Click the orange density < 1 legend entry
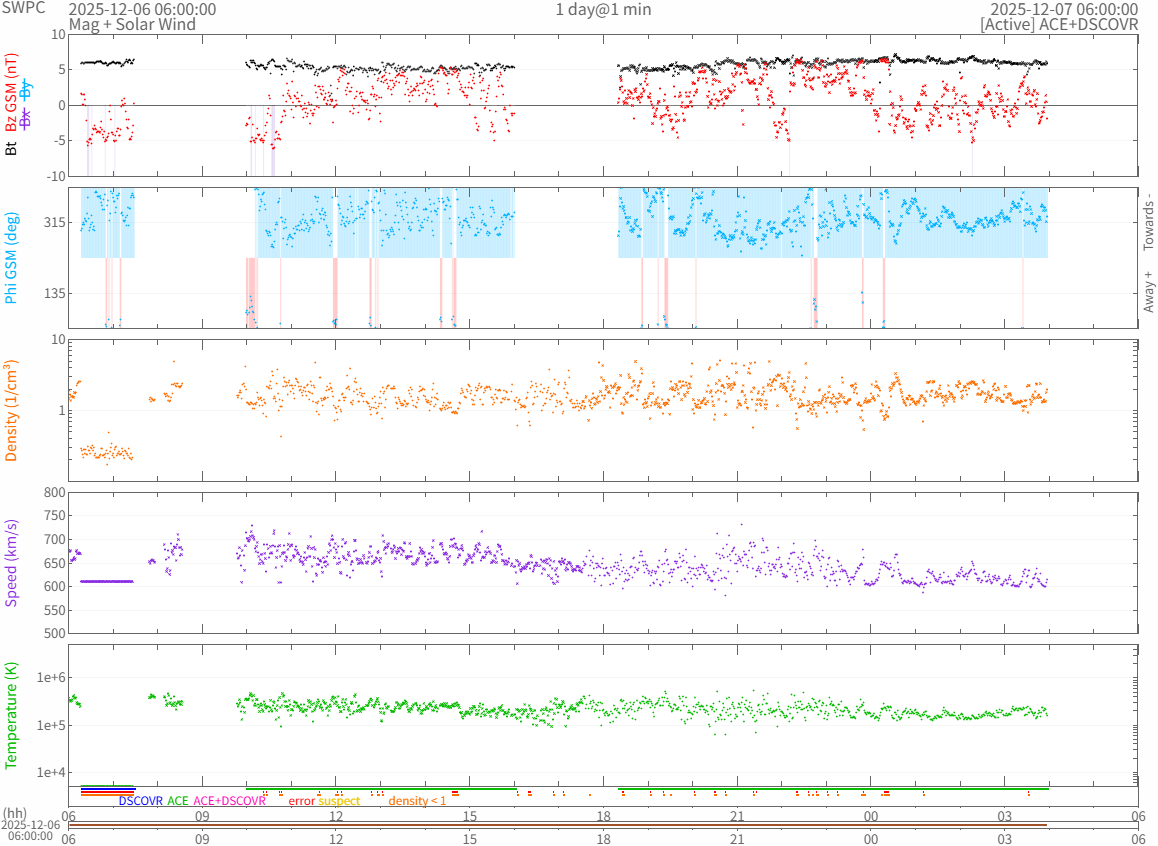Image resolution: width=1158 pixels, height=846 pixels. [x=417, y=801]
